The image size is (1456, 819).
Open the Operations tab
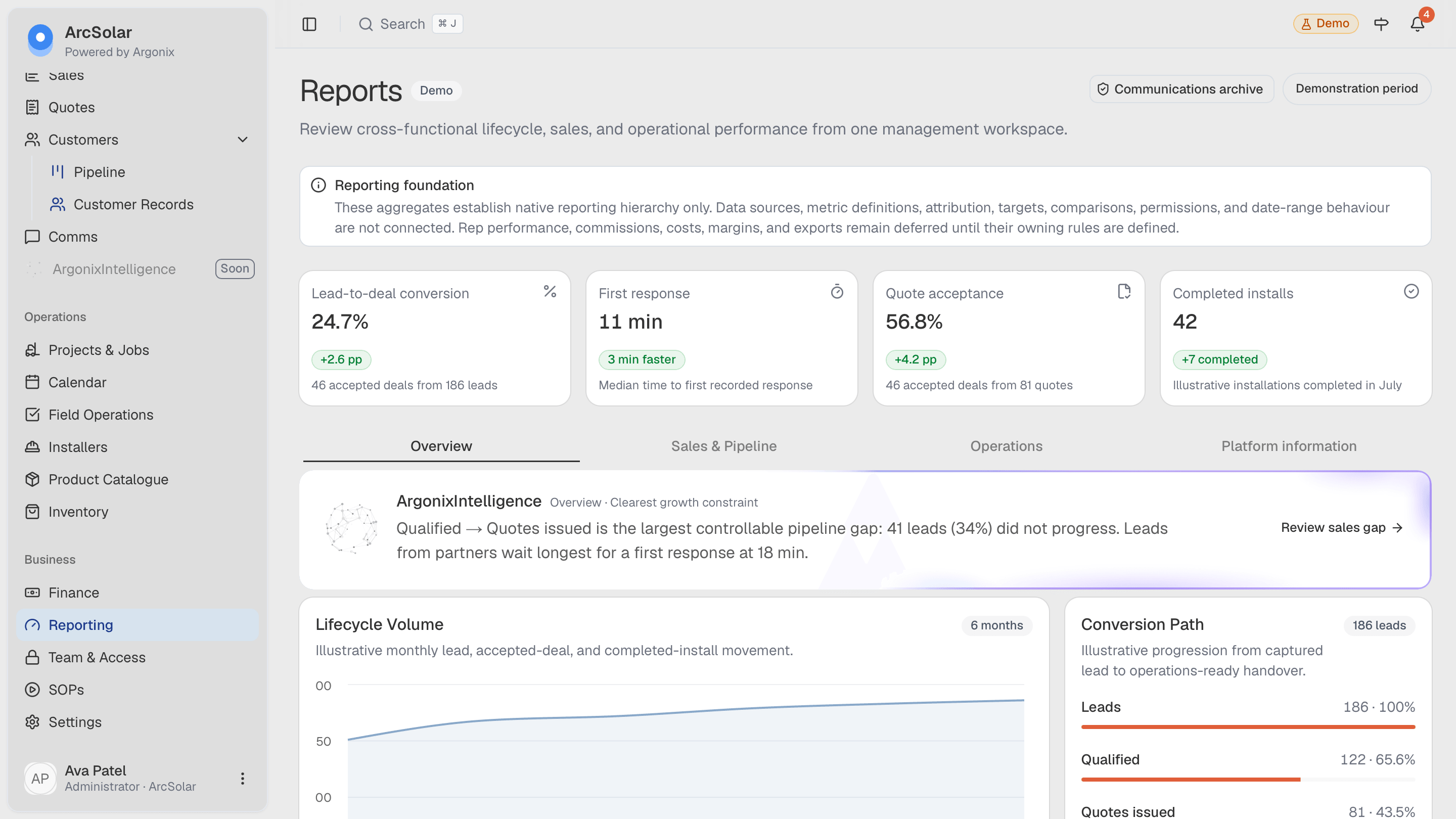(x=1006, y=446)
